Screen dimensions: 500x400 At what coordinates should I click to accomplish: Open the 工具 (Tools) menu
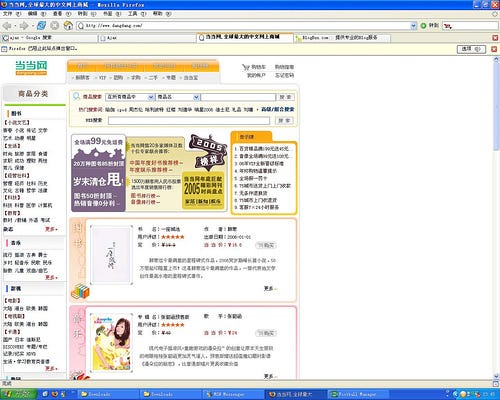(x=137, y=14)
